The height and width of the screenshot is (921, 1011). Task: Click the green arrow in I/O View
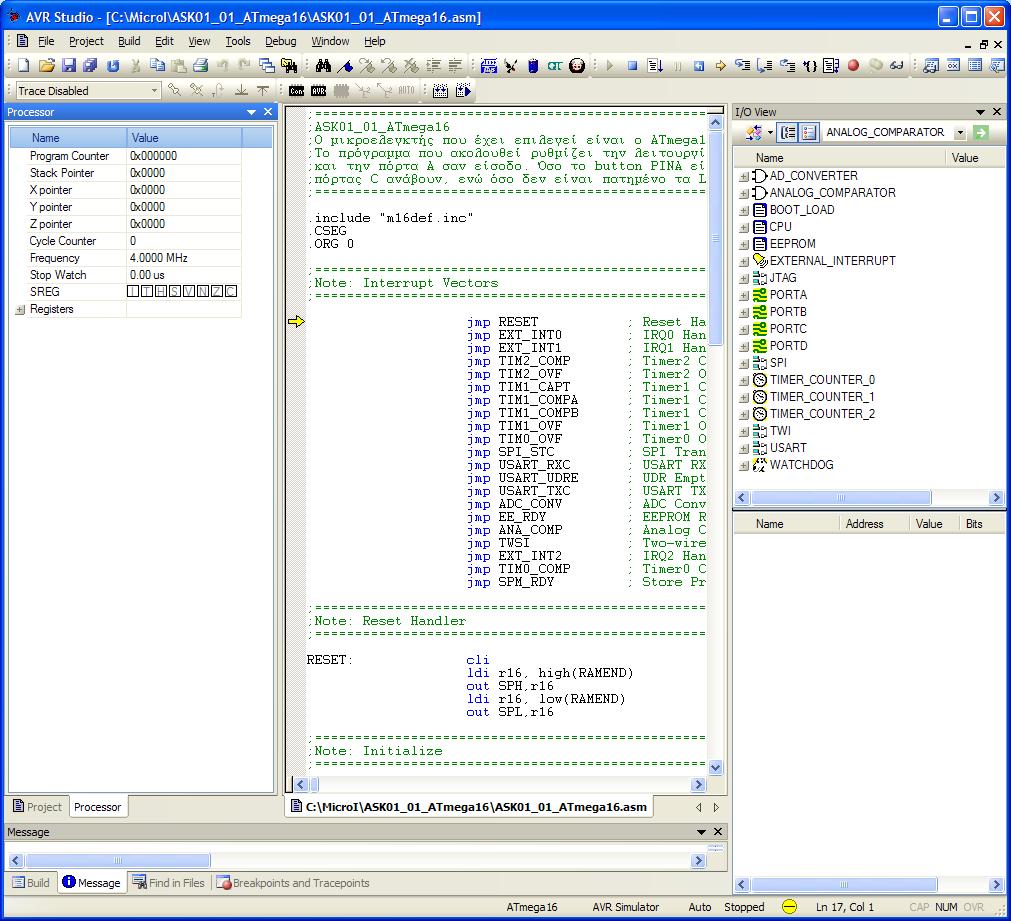click(981, 132)
